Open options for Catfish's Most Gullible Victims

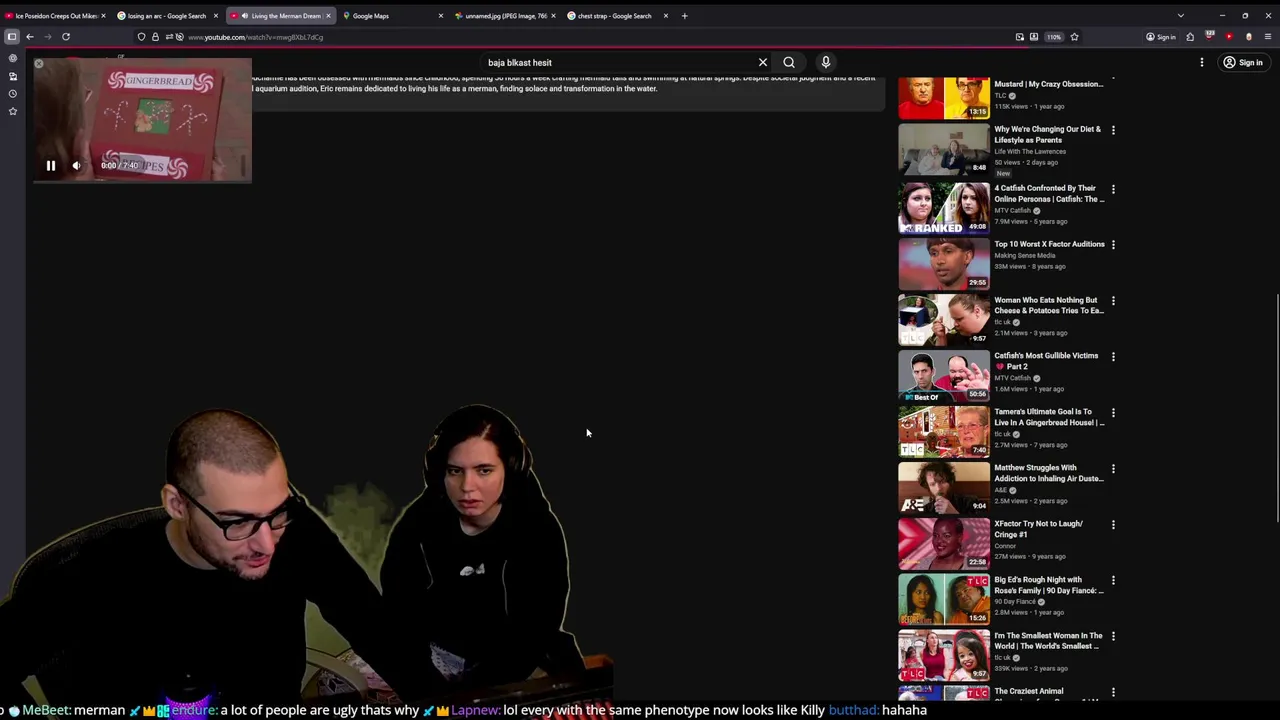(1113, 357)
